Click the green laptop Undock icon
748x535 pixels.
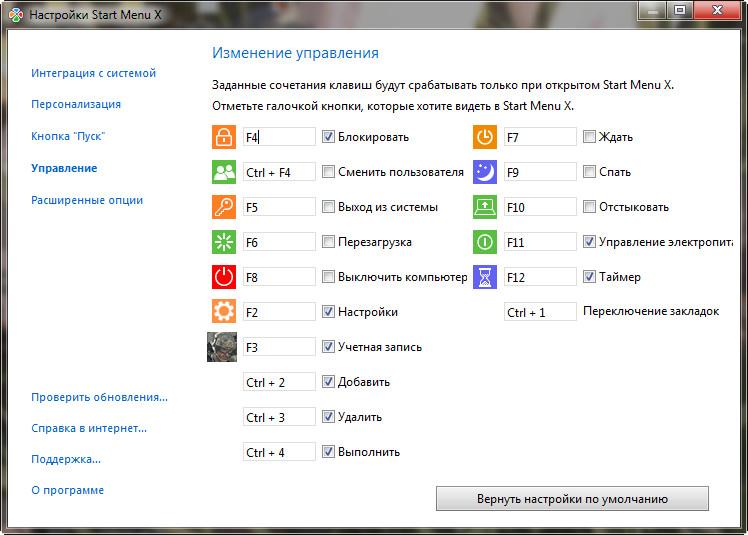pyautogui.click(x=485, y=207)
